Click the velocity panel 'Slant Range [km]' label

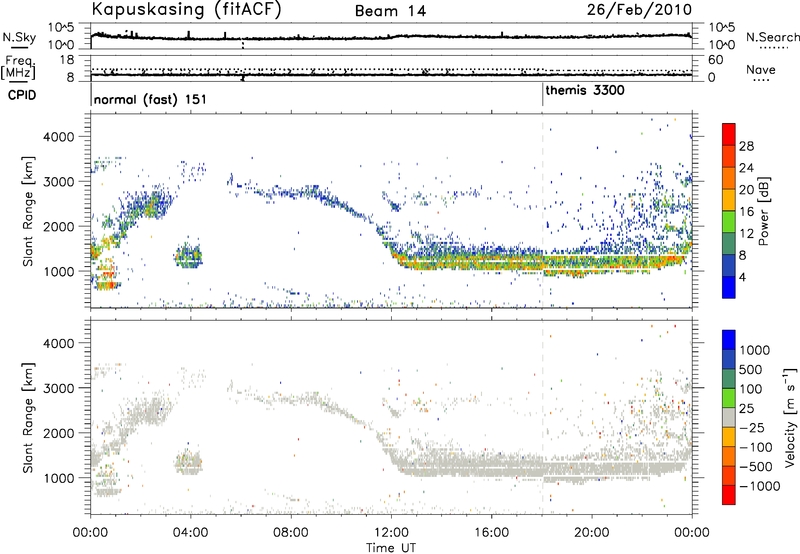coord(28,418)
